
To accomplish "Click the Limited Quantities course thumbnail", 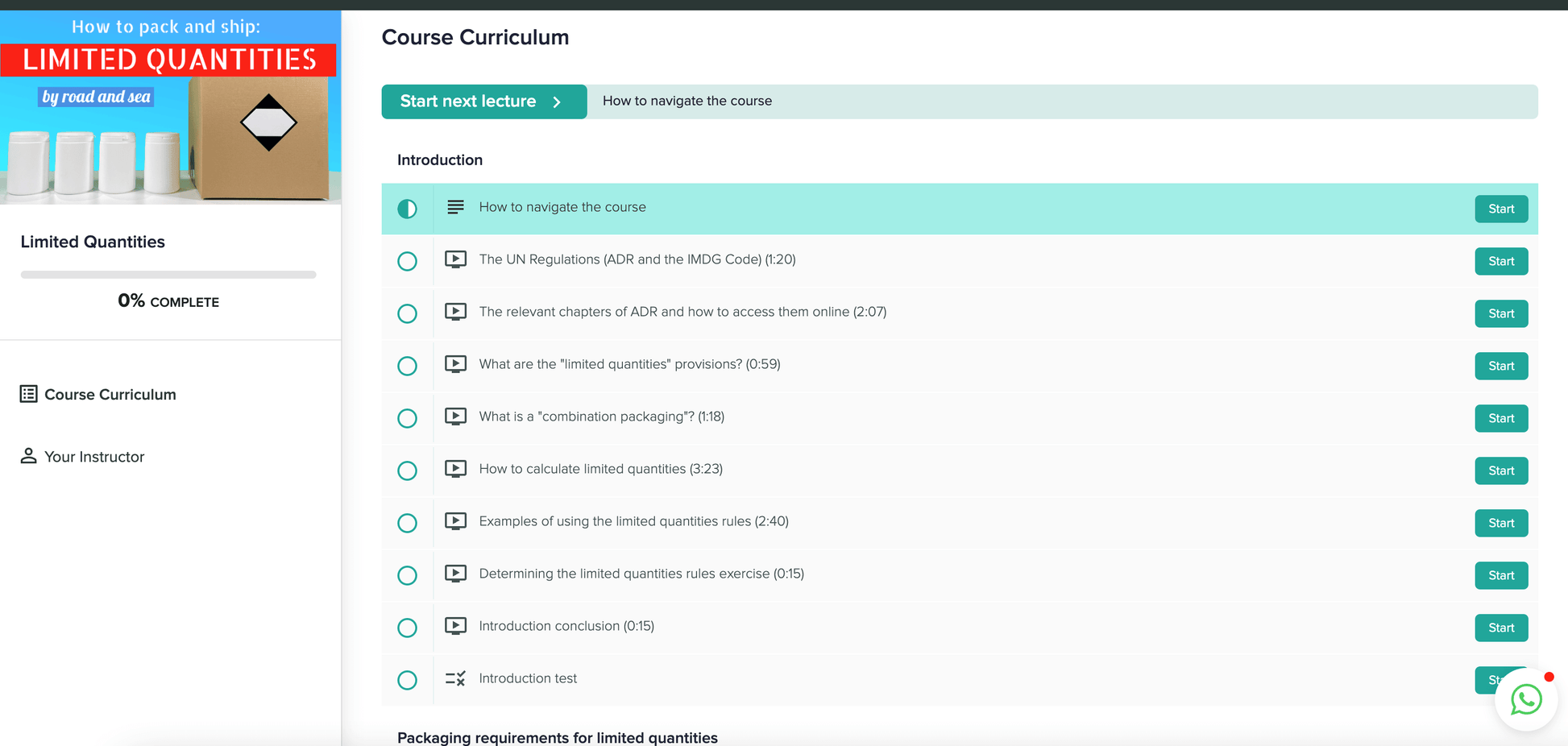I will coord(170,107).
